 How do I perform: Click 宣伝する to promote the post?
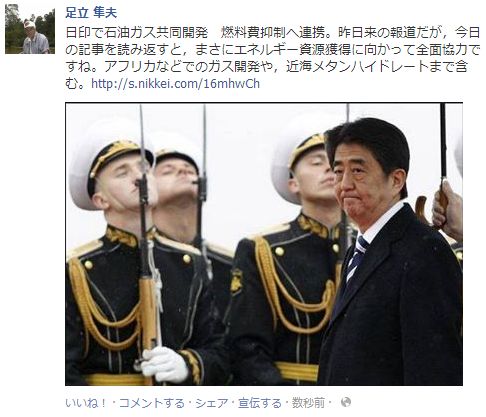tap(260, 403)
